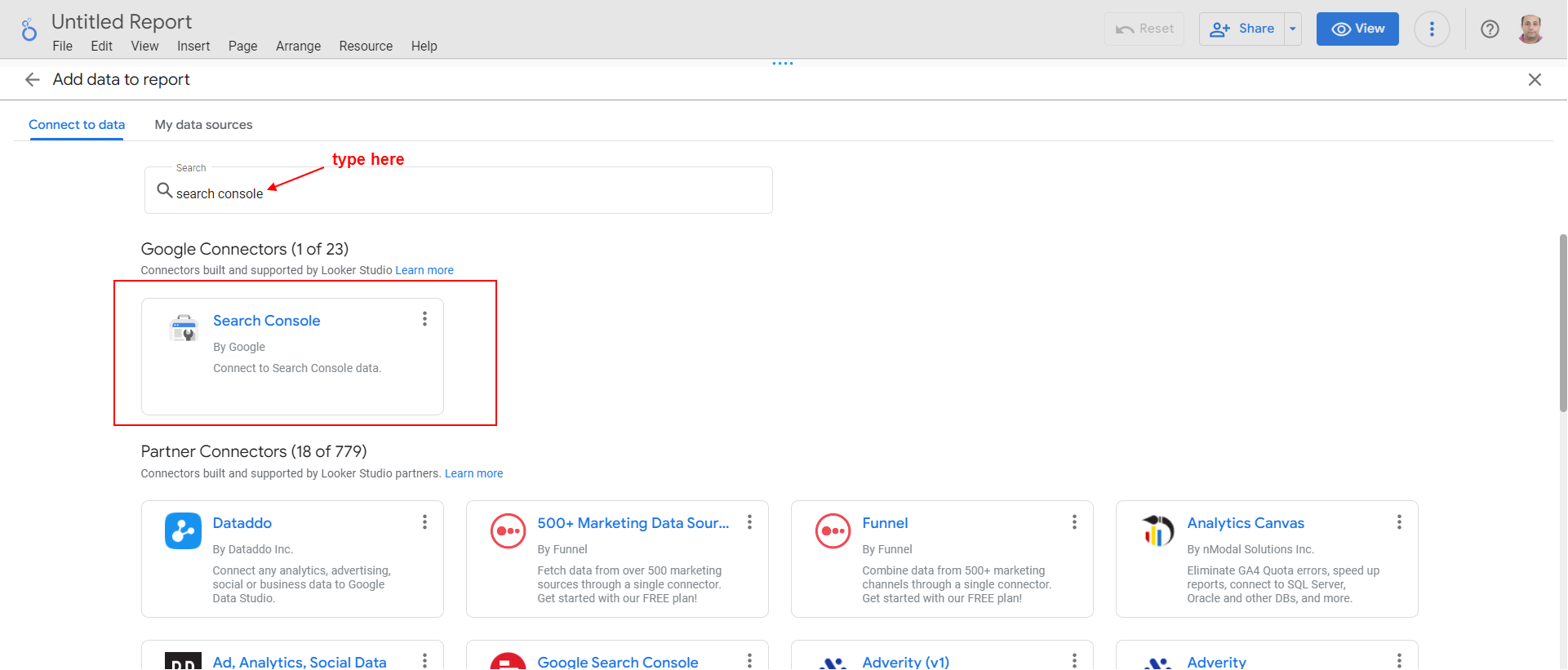Click the back arrow next to Add data to report
The height and width of the screenshot is (670, 1568).
click(x=33, y=79)
